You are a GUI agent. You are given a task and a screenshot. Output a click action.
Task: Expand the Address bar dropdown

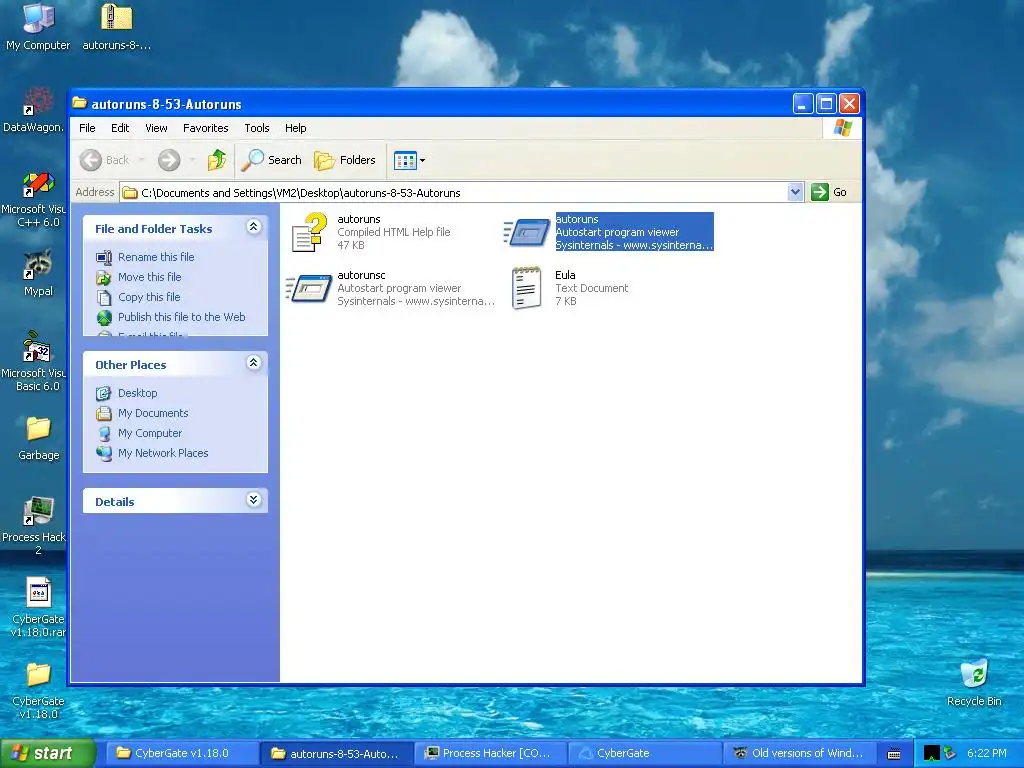click(x=795, y=192)
